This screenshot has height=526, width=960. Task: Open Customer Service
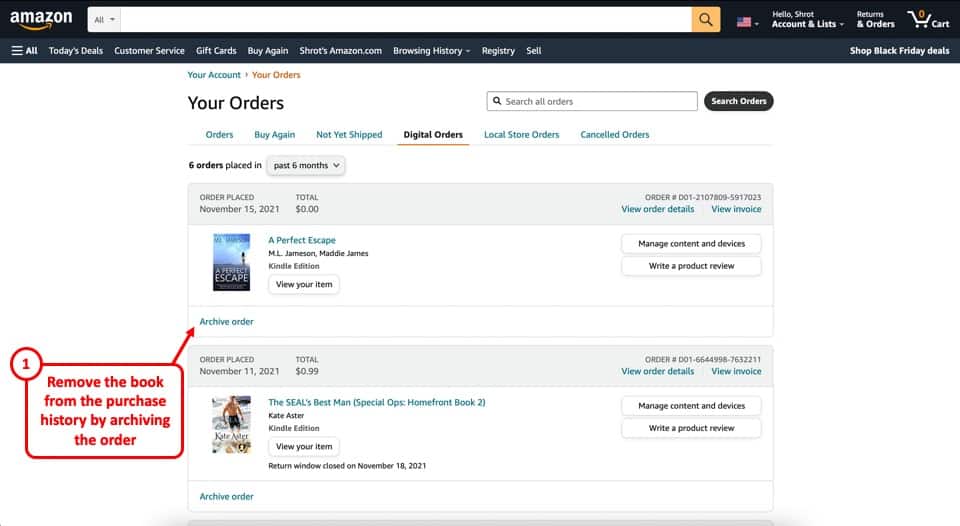click(x=149, y=51)
